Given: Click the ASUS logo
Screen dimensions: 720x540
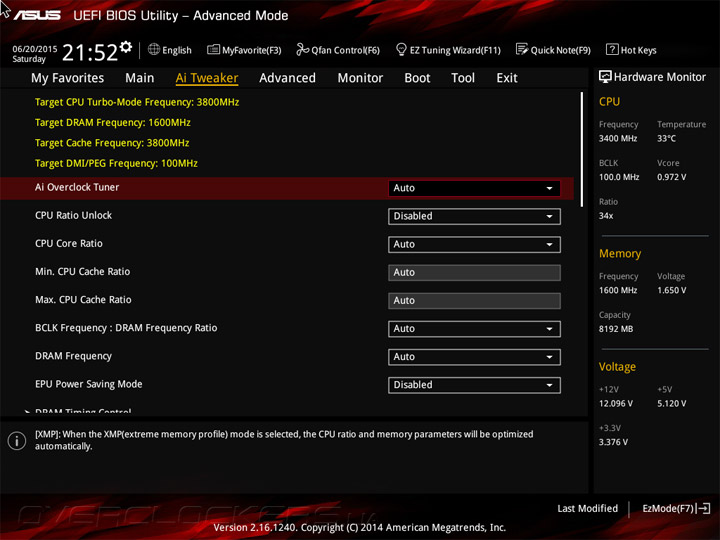Looking at the screenshot, I should (x=37, y=16).
